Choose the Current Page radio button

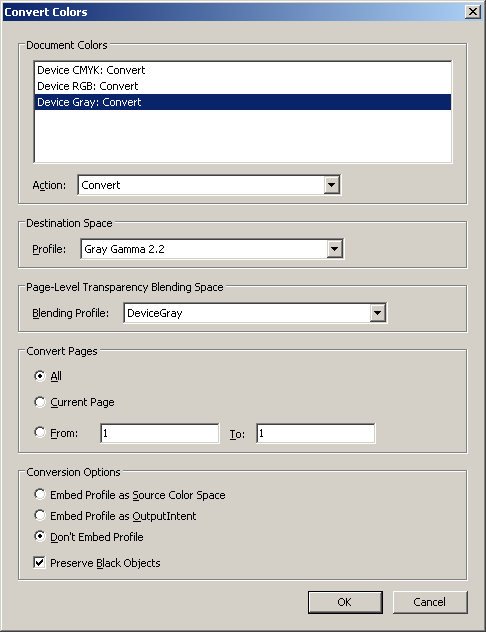39,402
